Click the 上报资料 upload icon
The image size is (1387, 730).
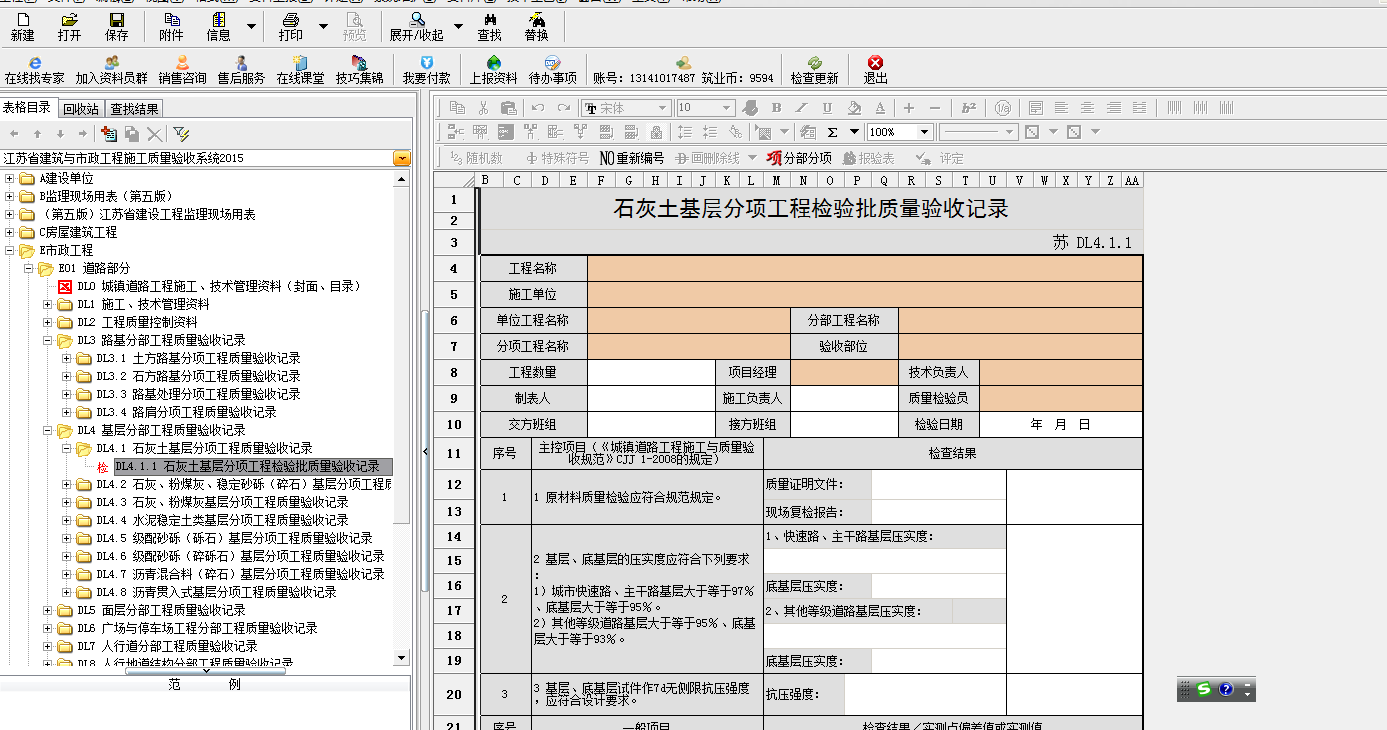(493, 69)
